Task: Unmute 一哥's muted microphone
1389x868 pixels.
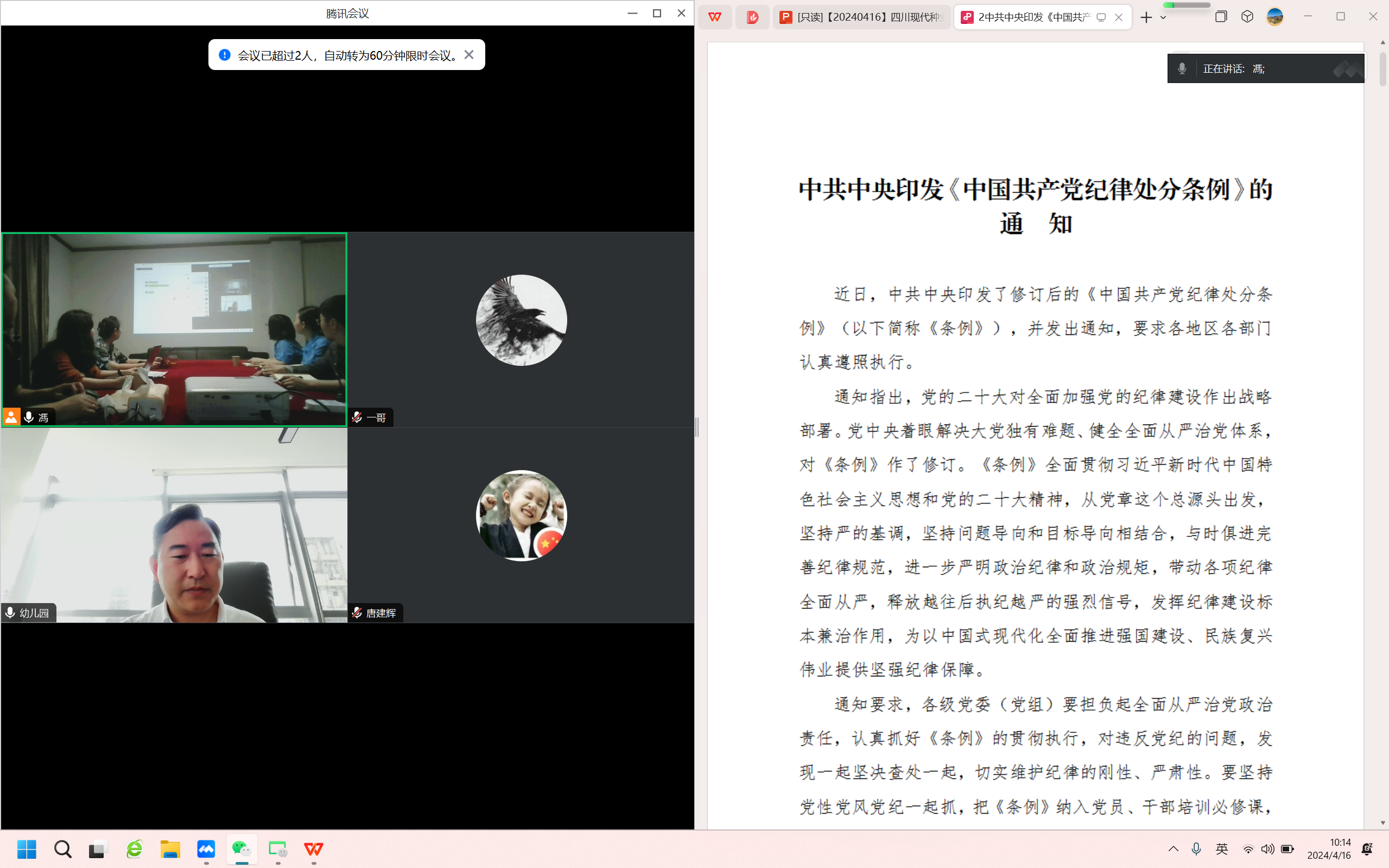Action: pyautogui.click(x=356, y=417)
